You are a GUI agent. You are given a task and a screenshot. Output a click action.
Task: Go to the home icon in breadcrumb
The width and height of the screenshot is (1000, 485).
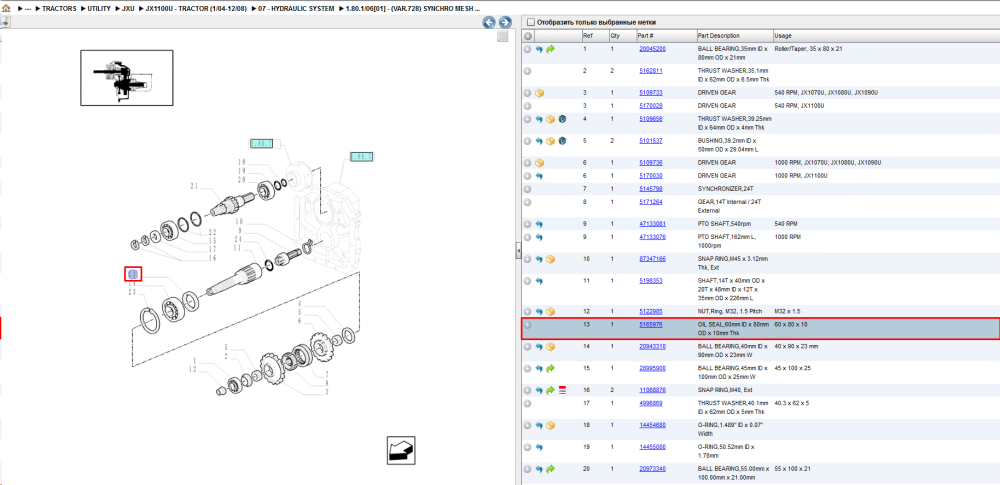6,9
